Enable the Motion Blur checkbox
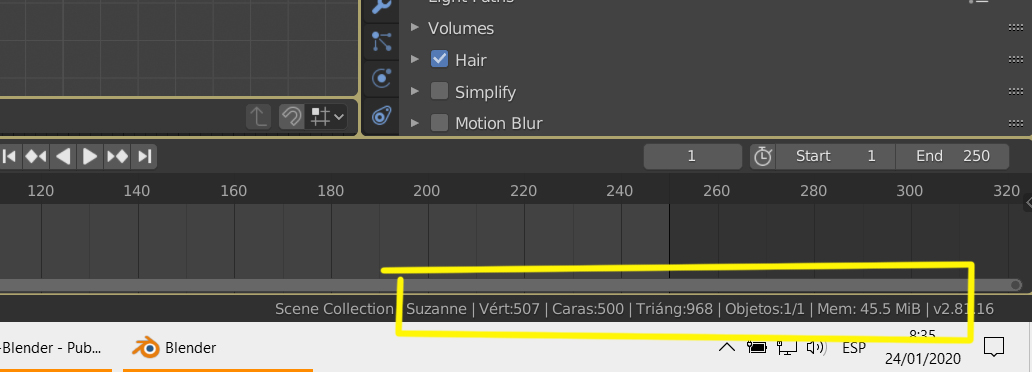This screenshot has width=1032, height=372. click(439, 123)
